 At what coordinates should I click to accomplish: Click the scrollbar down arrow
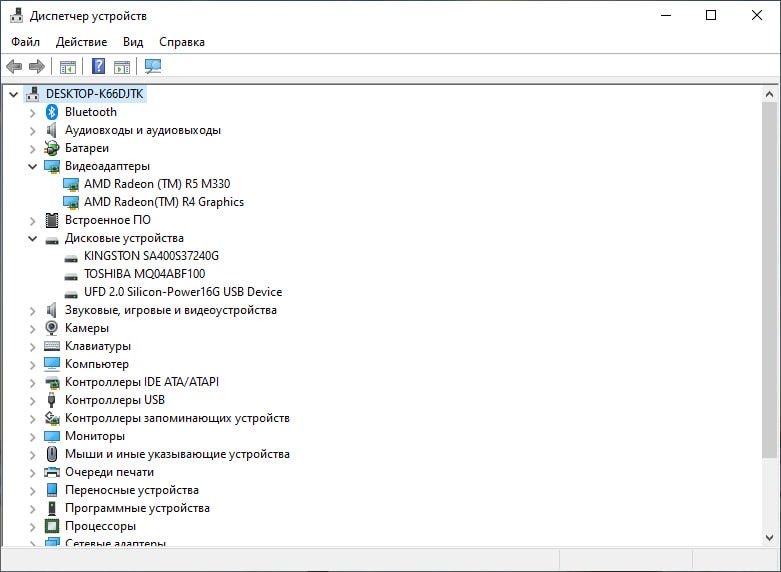pyautogui.click(x=769, y=538)
